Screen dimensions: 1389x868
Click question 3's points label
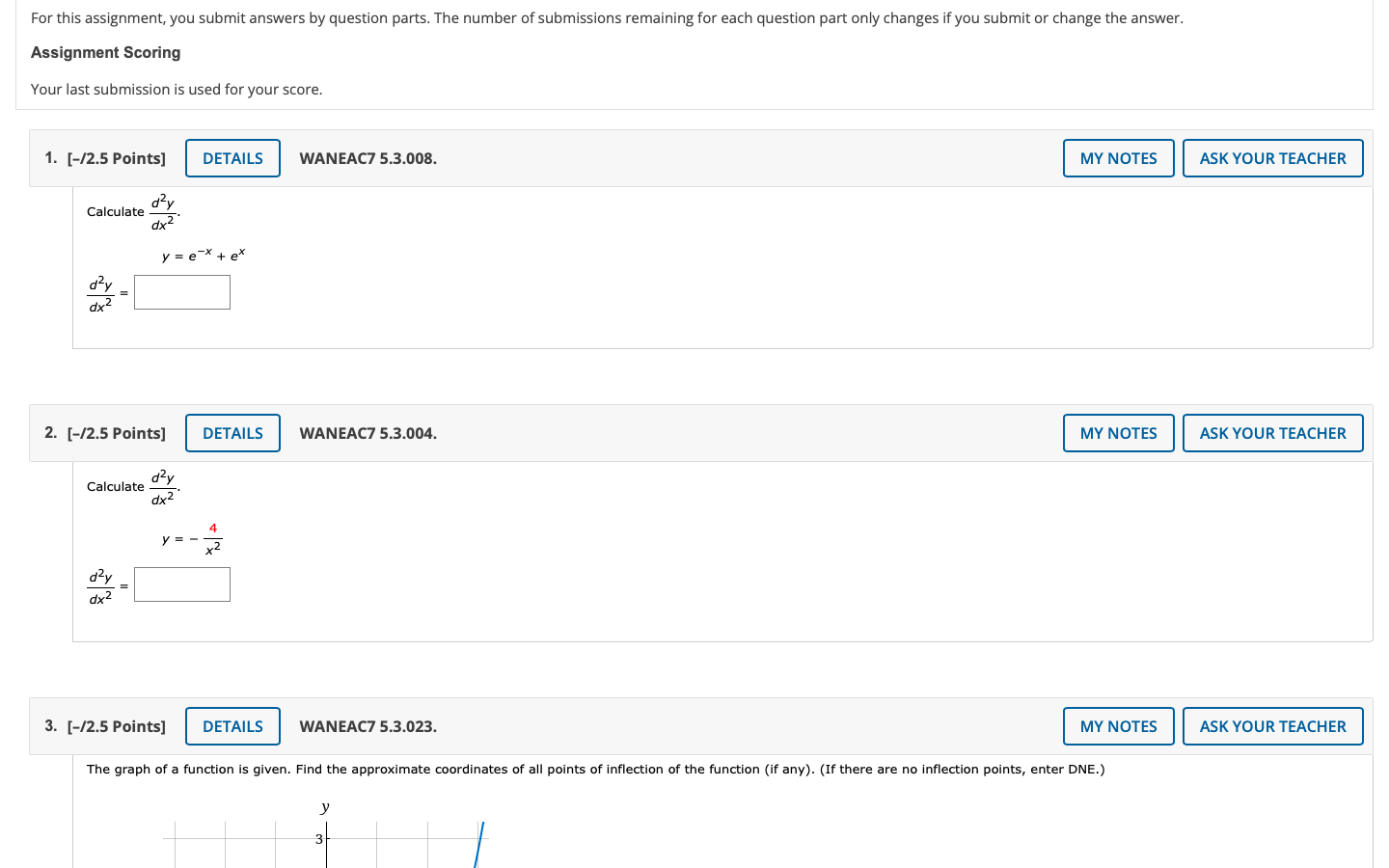pos(116,726)
